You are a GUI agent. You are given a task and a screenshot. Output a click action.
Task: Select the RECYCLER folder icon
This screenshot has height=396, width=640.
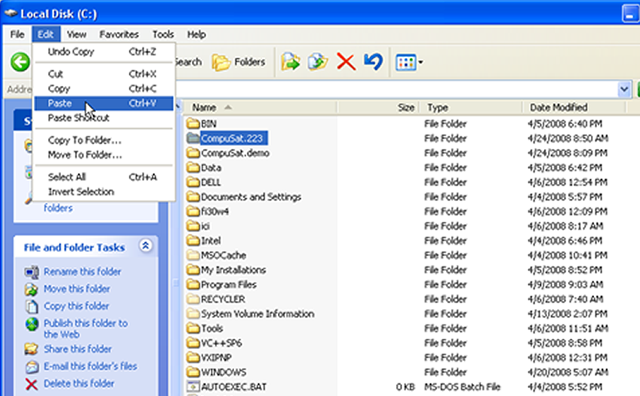pos(193,299)
